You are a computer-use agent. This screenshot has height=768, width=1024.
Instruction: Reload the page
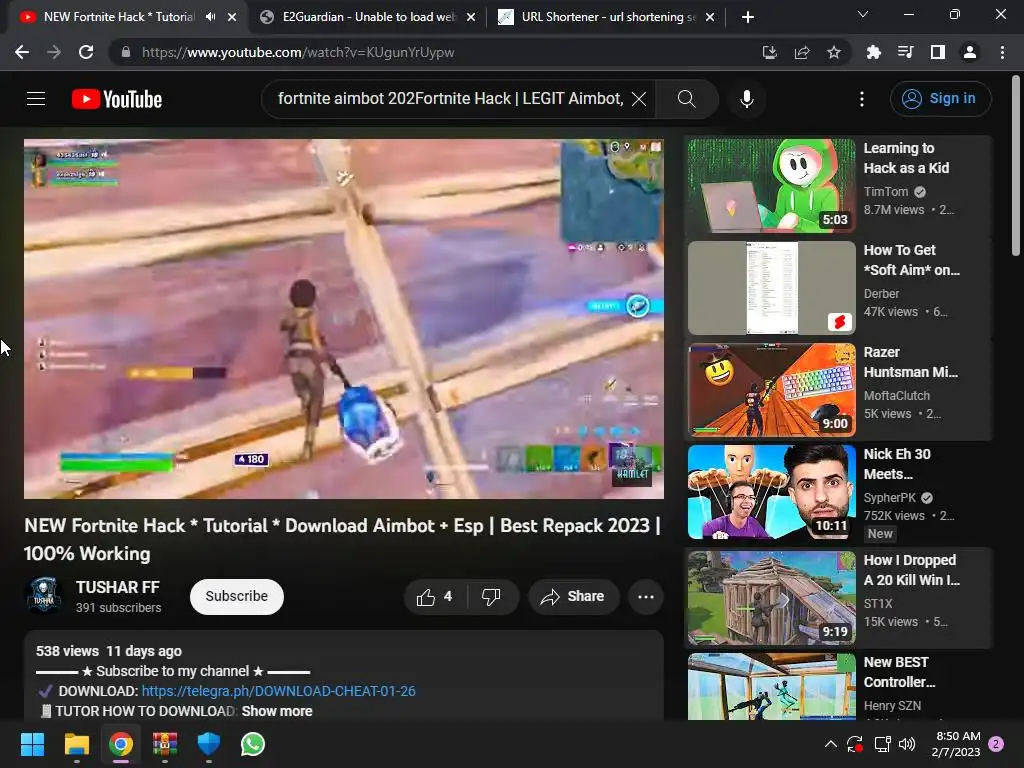tap(86, 52)
